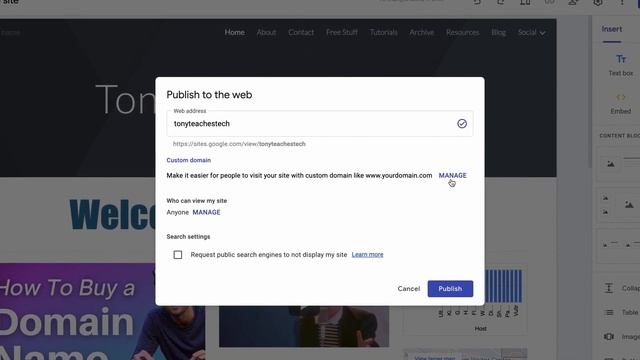Select Archive in the site navigation

point(422,32)
